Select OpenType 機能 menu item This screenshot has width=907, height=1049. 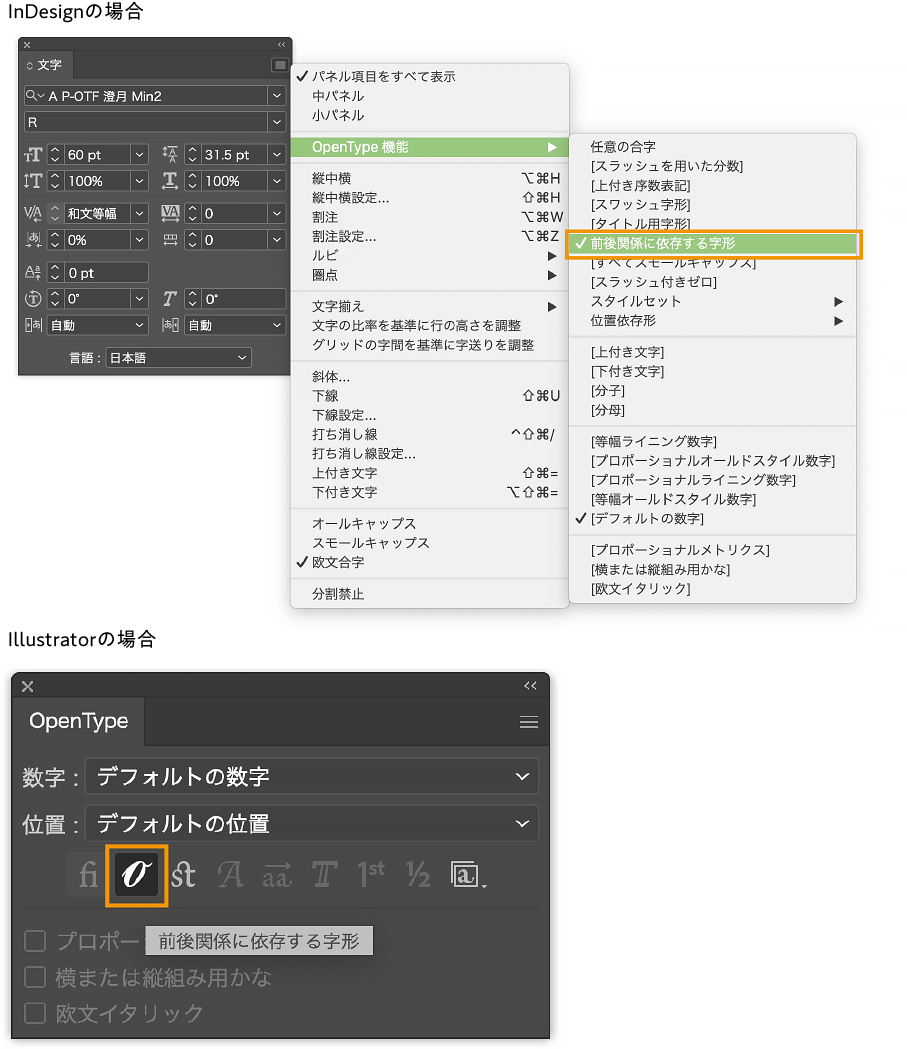click(429, 147)
